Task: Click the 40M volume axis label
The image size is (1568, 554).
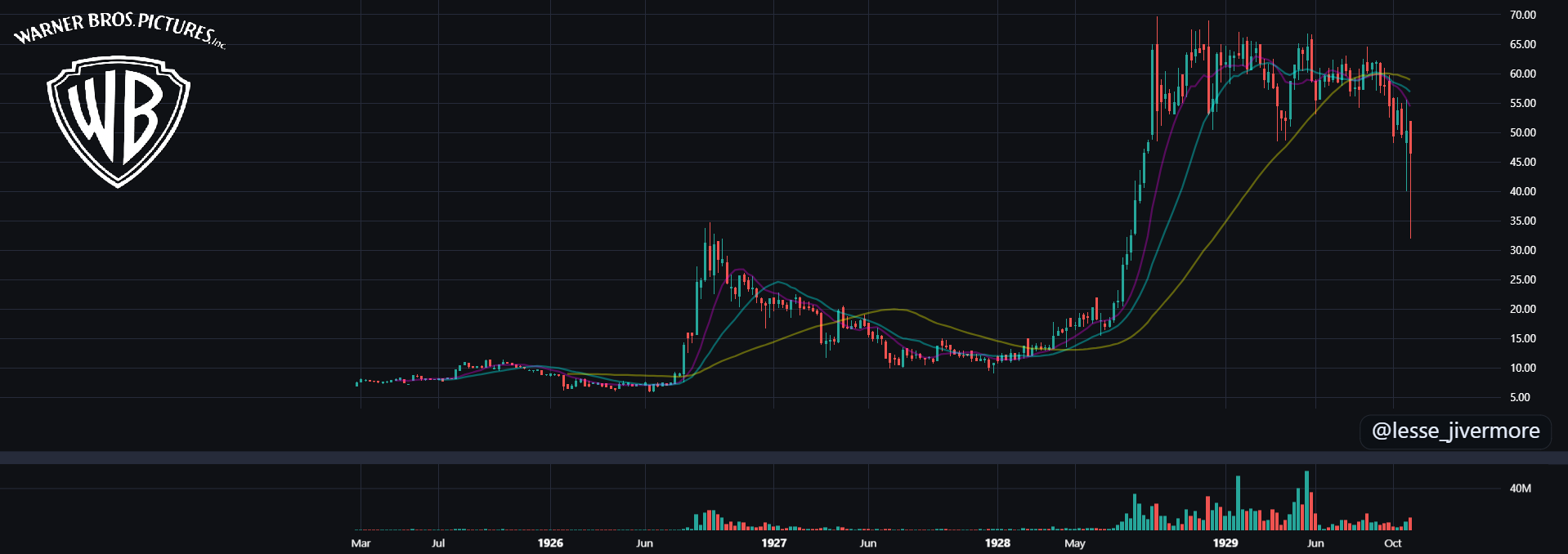Action: (1521, 488)
